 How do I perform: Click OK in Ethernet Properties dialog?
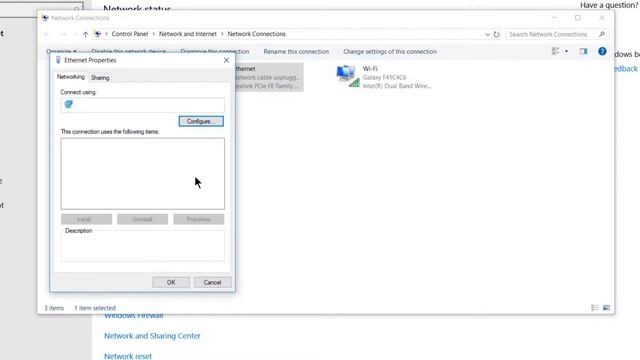171,282
